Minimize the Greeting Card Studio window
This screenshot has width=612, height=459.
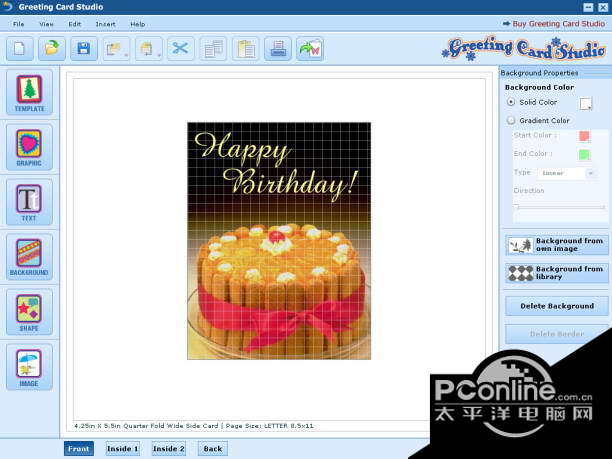click(x=588, y=7)
